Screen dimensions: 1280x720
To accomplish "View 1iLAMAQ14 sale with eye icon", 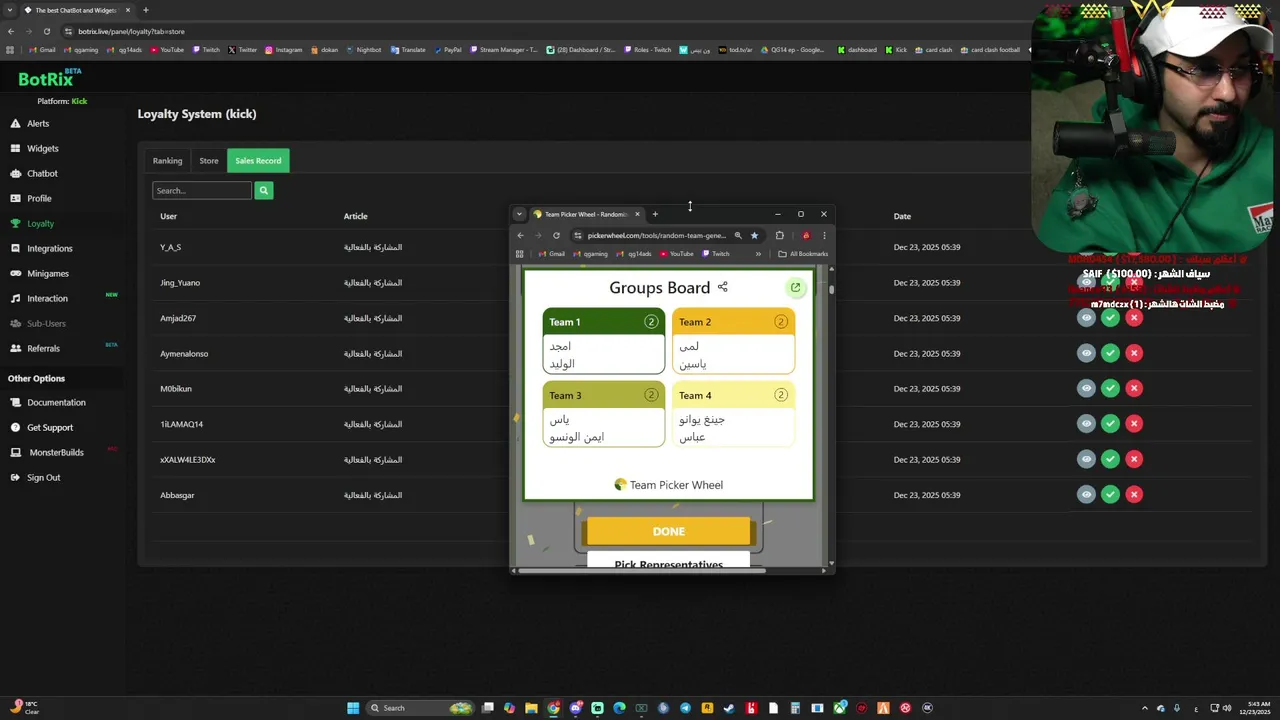I will 1086,424.
